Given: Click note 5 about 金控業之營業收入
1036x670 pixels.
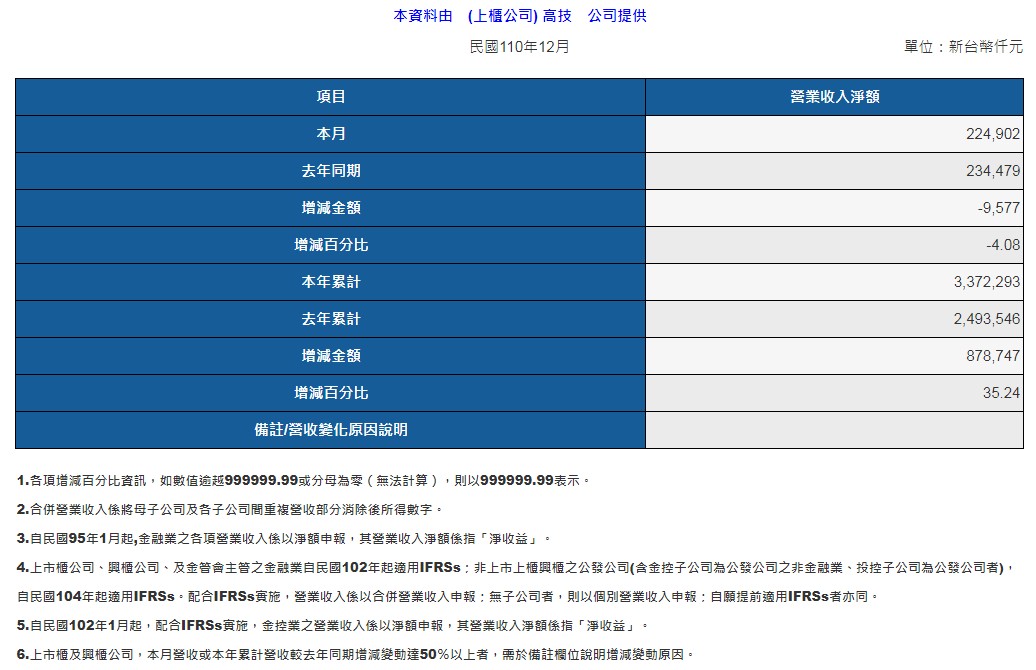Looking at the screenshot, I should point(333,626).
